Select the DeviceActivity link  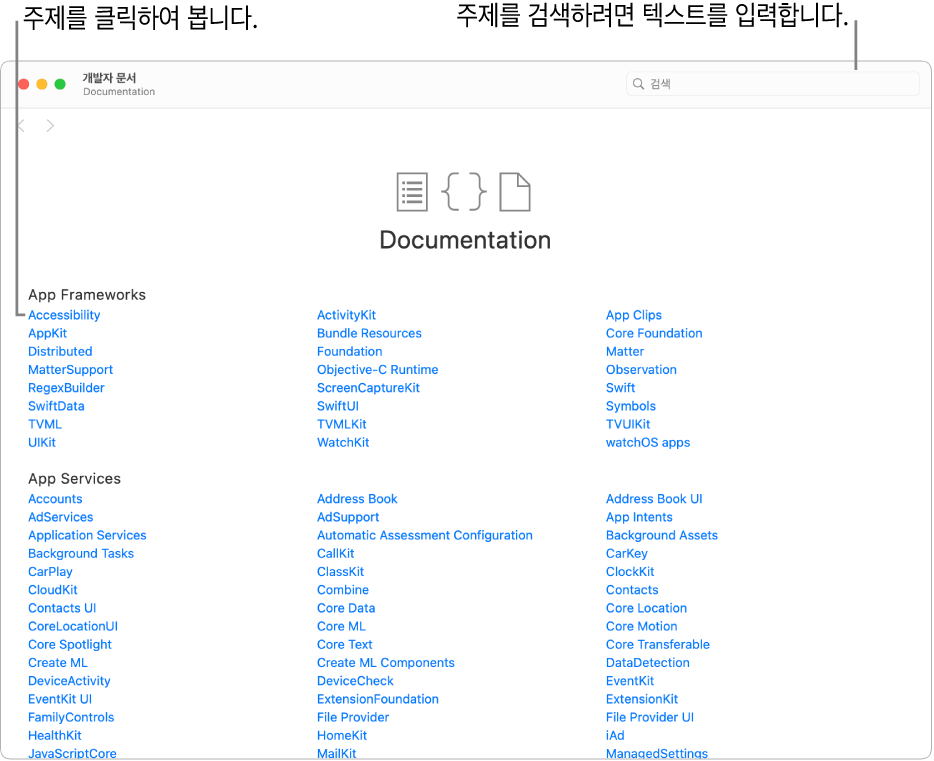(x=69, y=681)
